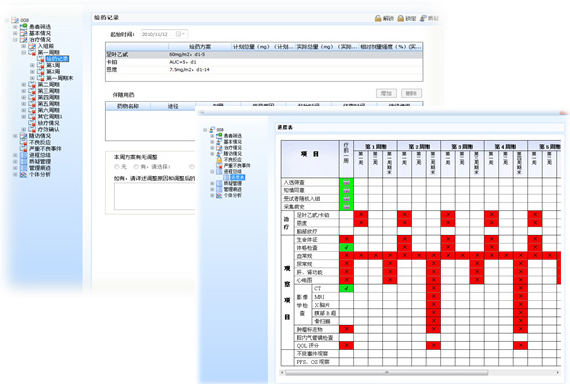This screenshot has height=384, width=570.
Task: Click the 计划总量 (mg) column header
Action: [263, 47]
